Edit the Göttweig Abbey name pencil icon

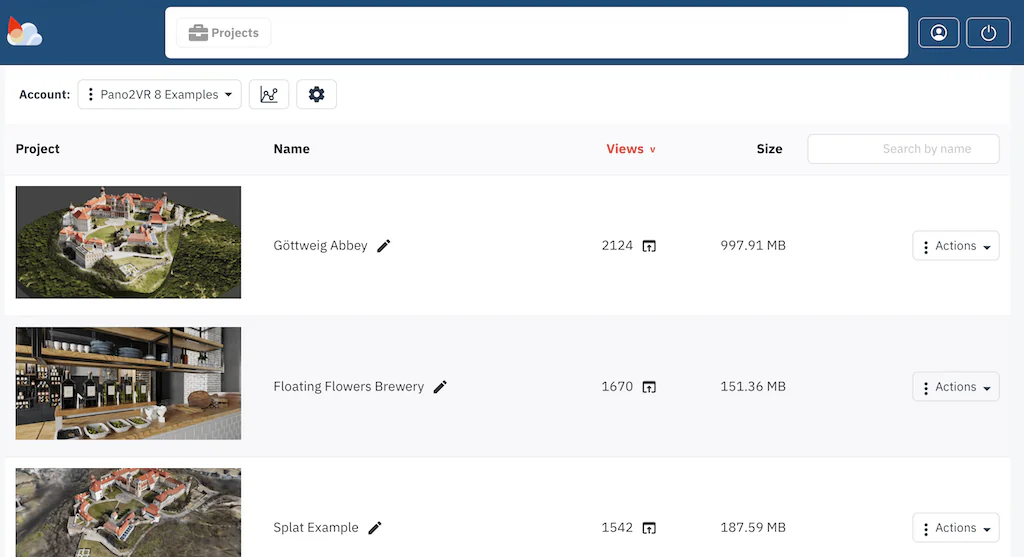[x=384, y=246]
